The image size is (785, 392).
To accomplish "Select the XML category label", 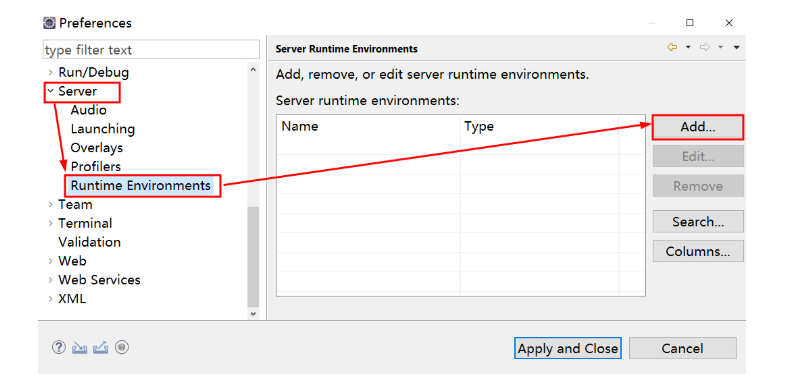I will point(72,299).
